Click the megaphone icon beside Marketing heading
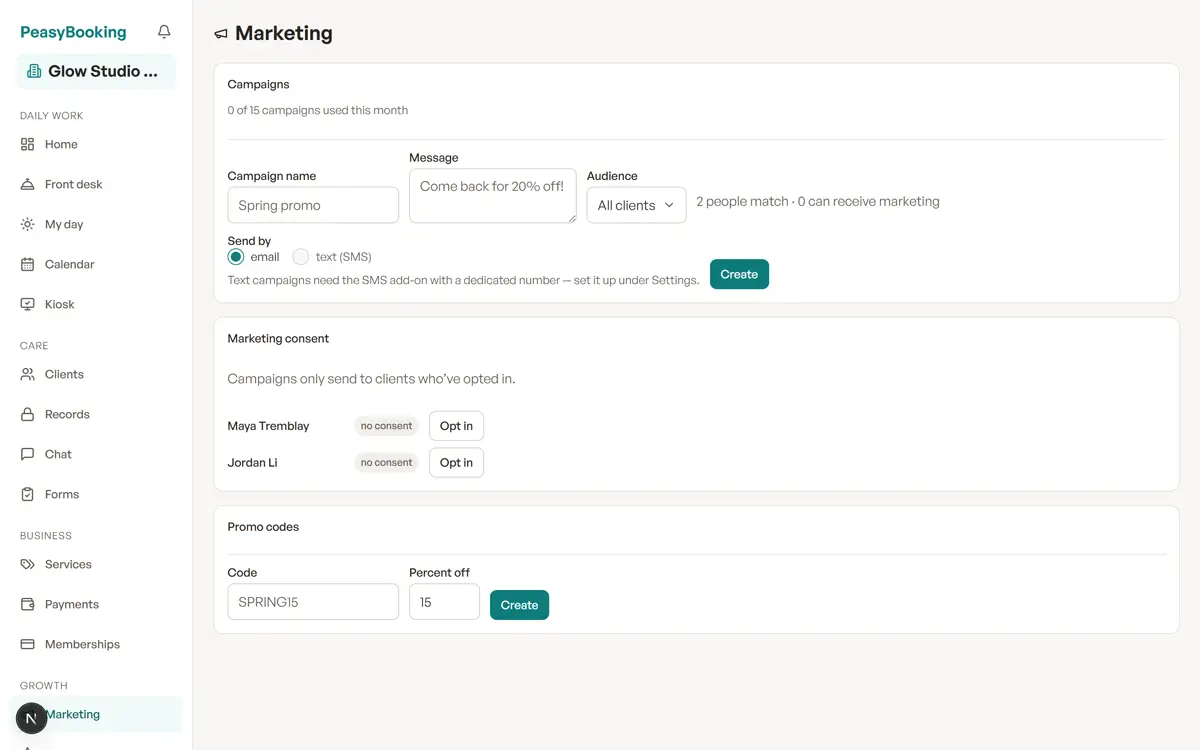The image size is (1200, 750). pos(221,34)
